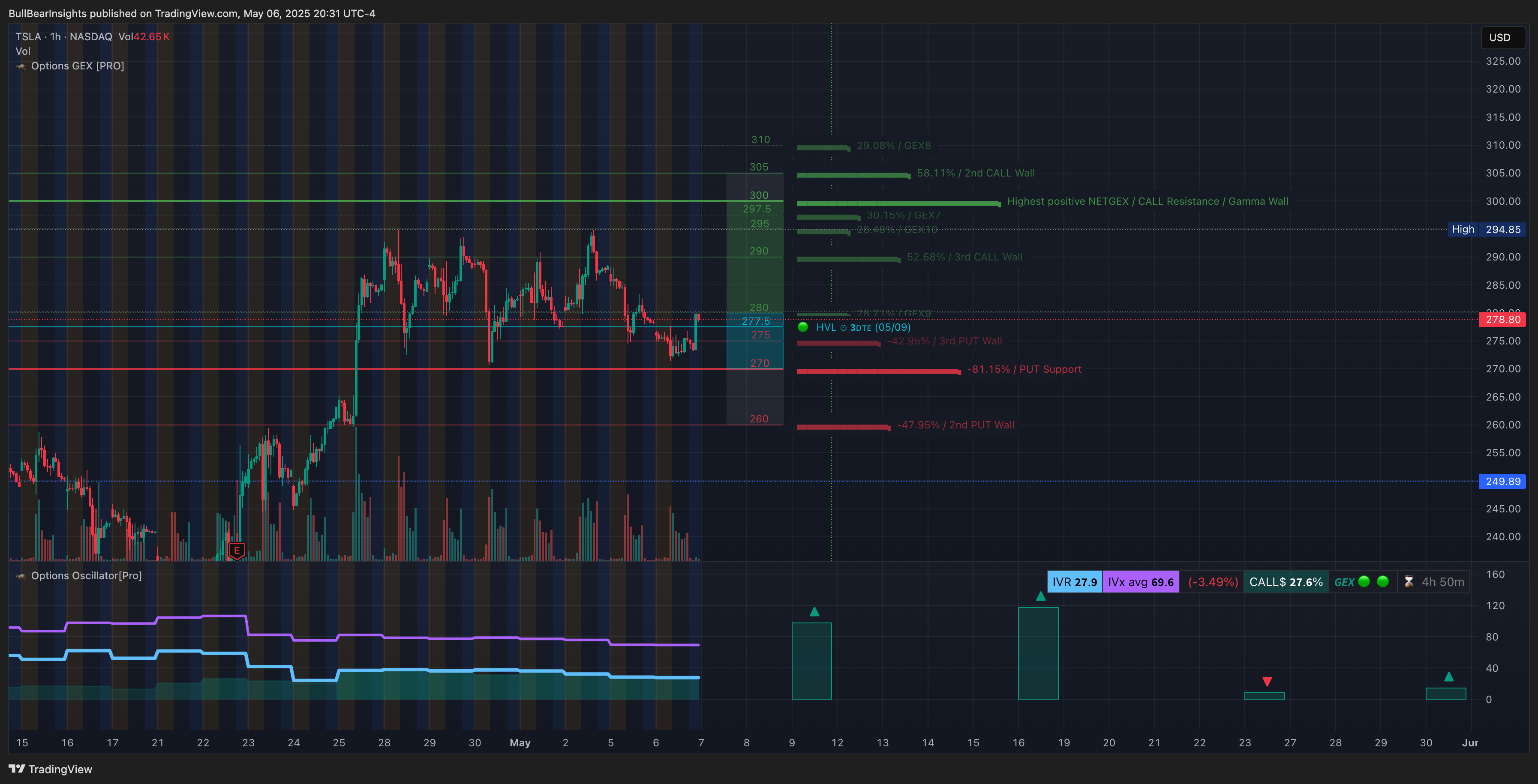Click the TradingView logo at the bottom left
Viewport: 1538px width, 784px height.
pyautogui.click(x=50, y=769)
